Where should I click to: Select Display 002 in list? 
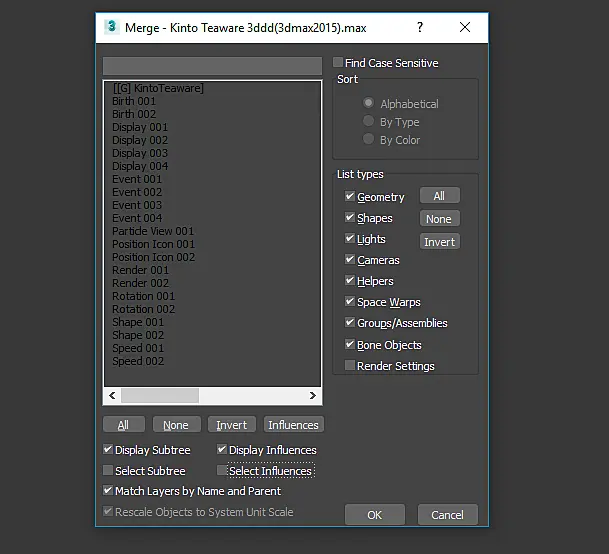140,140
